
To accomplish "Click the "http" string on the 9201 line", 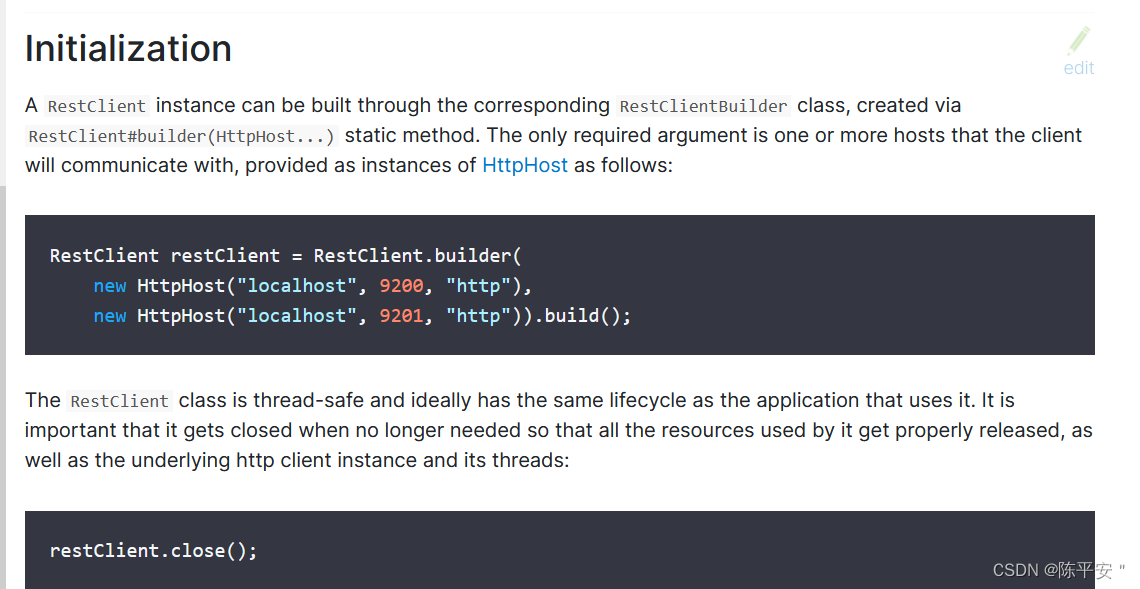I will 478,316.
